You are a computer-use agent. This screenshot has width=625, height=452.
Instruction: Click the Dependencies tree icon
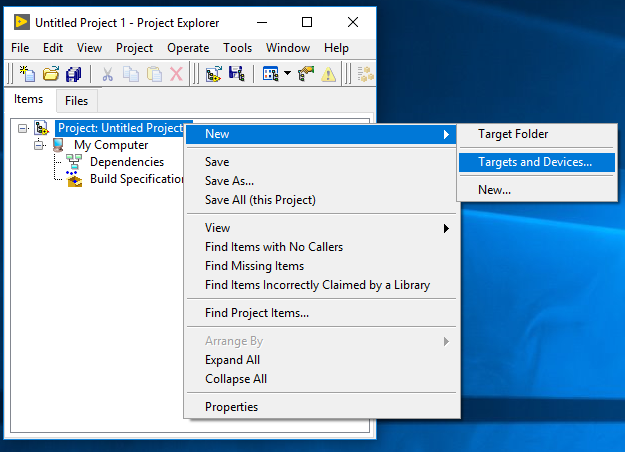(x=74, y=162)
